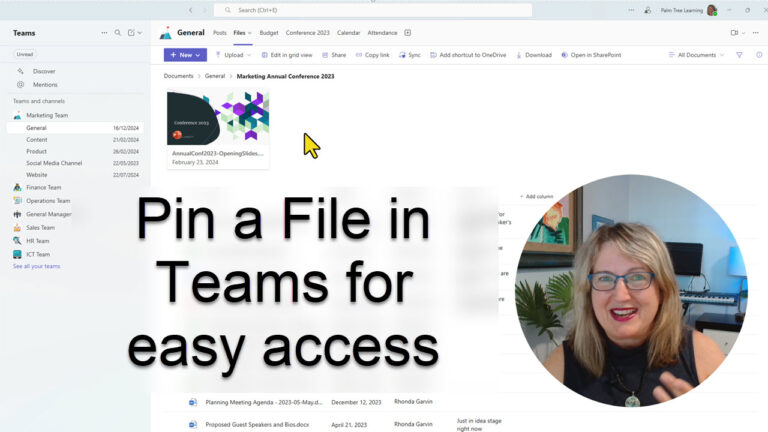Open the Attendance tab

pyautogui.click(x=382, y=33)
